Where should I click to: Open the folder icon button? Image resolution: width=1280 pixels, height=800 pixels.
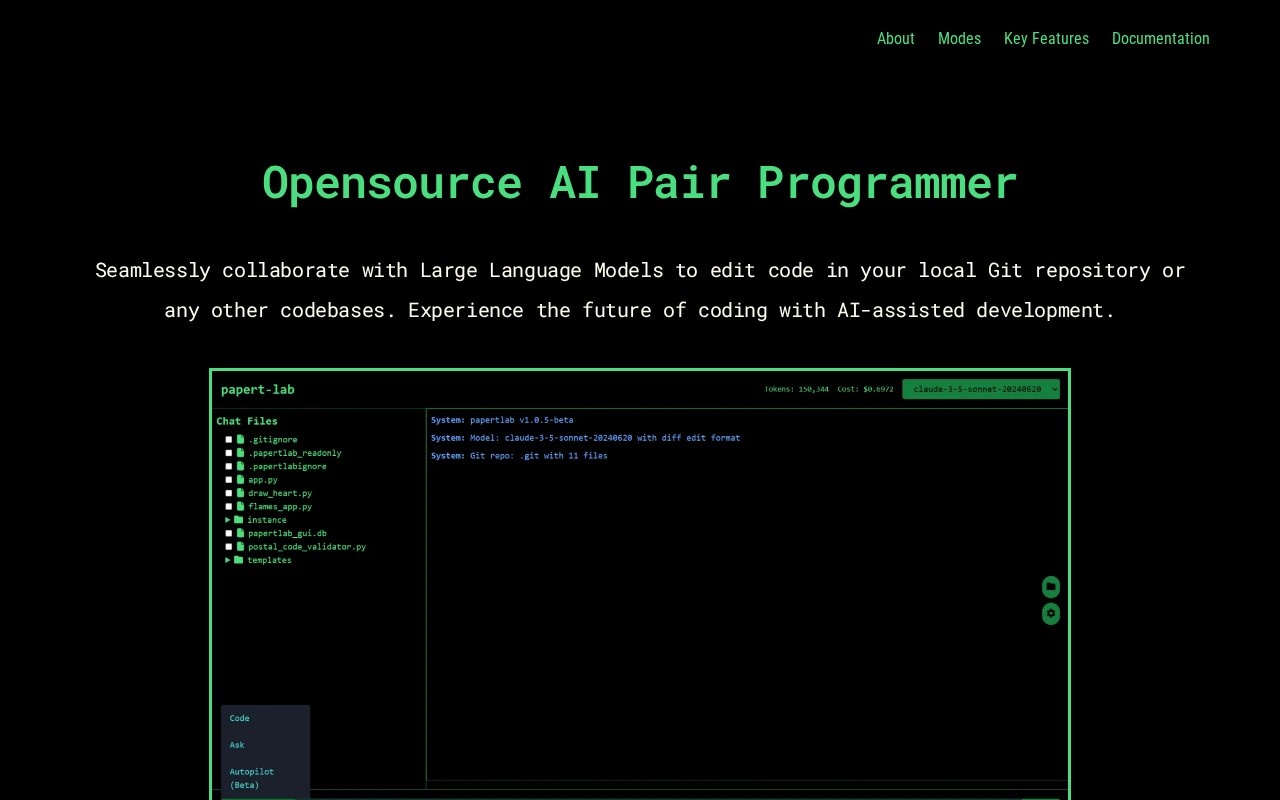click(1050, 586)
